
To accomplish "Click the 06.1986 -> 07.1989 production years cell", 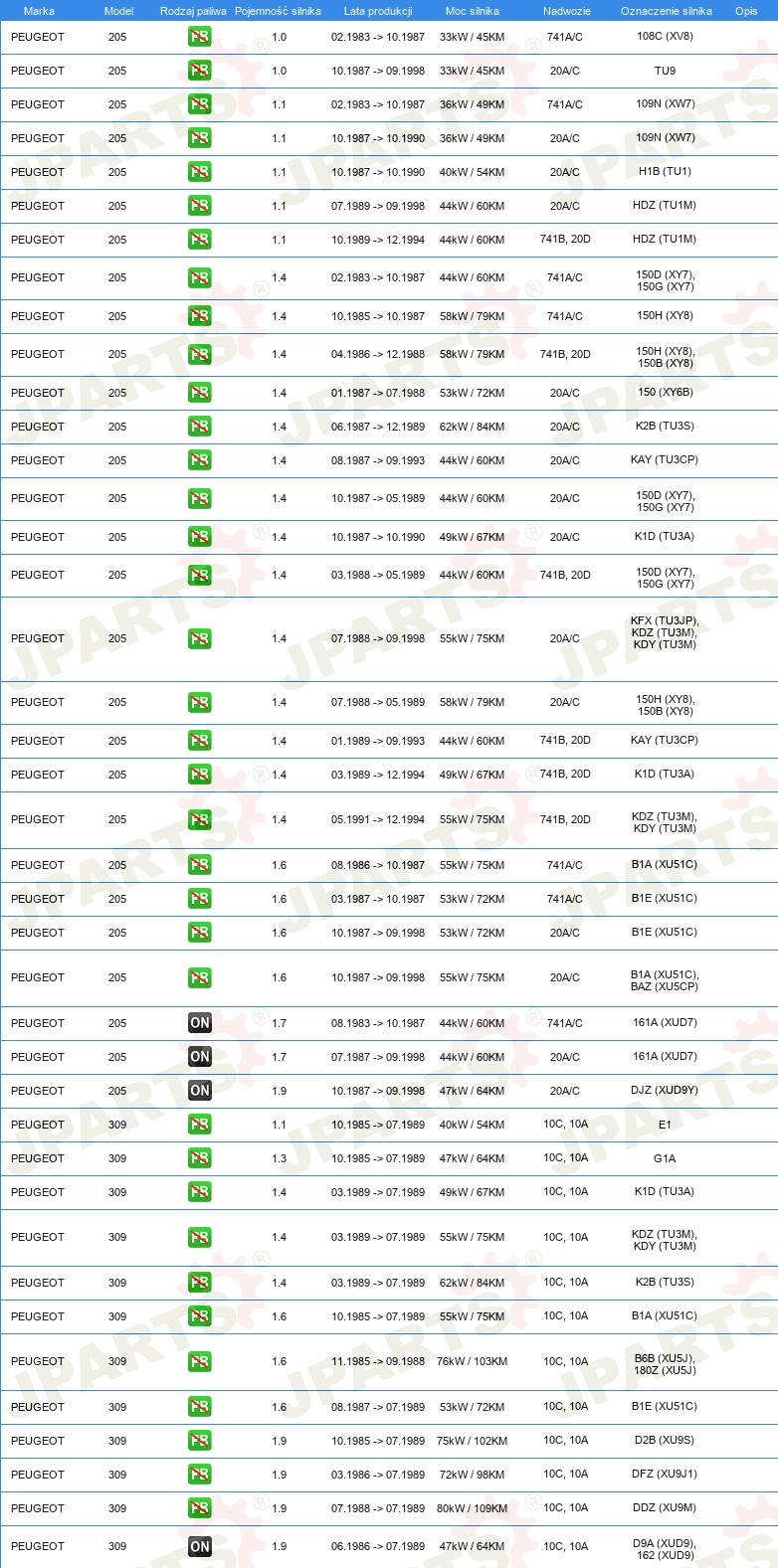I will (x=378, y=1546).
